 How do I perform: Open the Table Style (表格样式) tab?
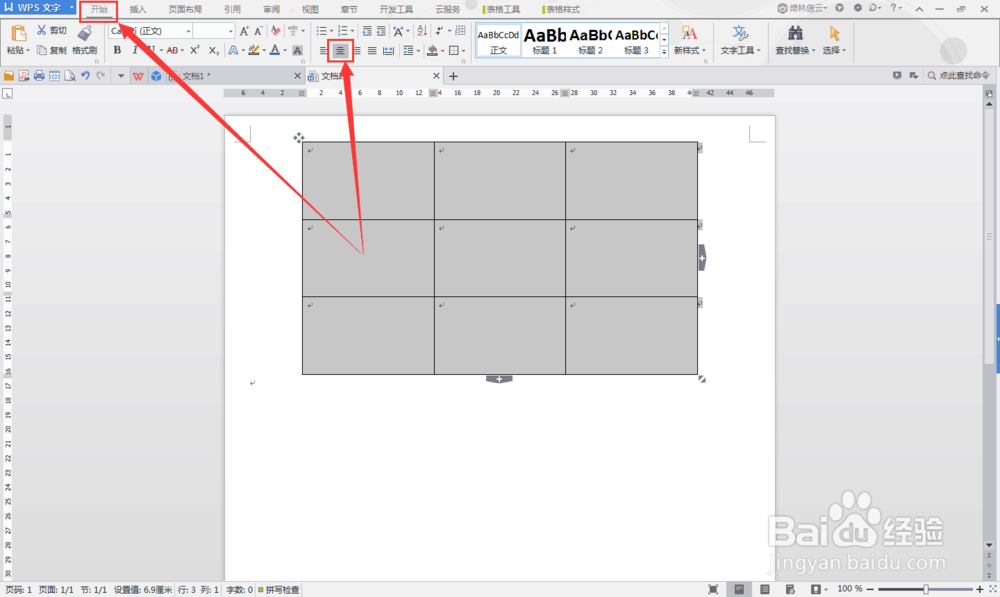561,10
